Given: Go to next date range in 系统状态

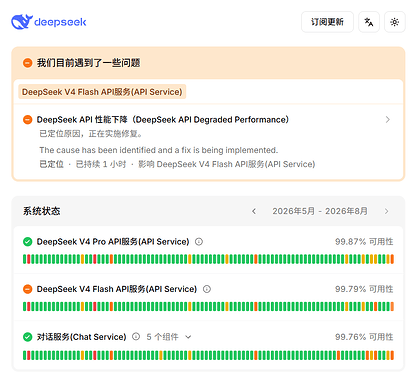Looking at the screenshot, I should [x=386, y=211].
